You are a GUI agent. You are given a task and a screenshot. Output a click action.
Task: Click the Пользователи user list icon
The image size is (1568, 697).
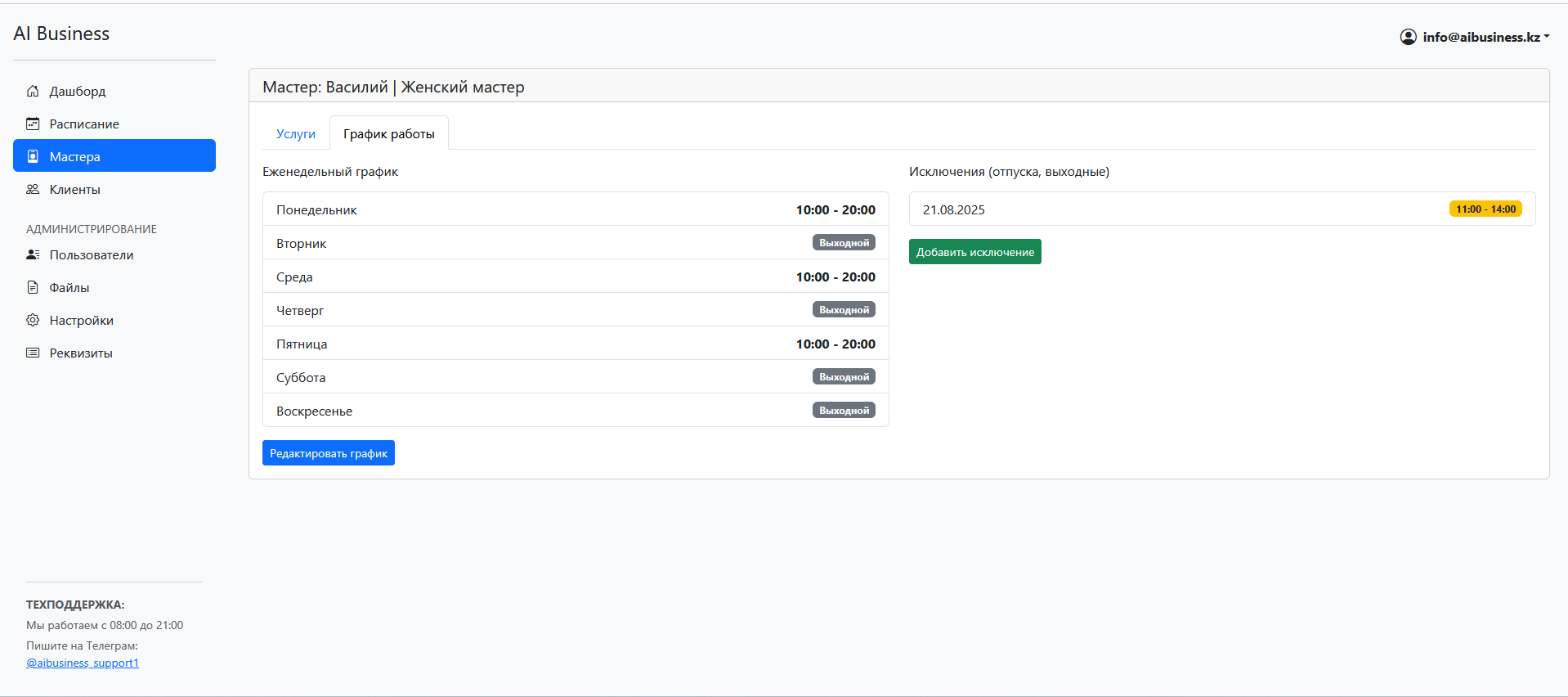[33, 254]
